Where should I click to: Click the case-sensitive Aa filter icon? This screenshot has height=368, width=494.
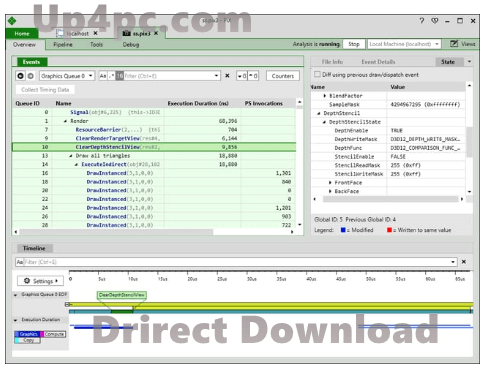[103, 76]
